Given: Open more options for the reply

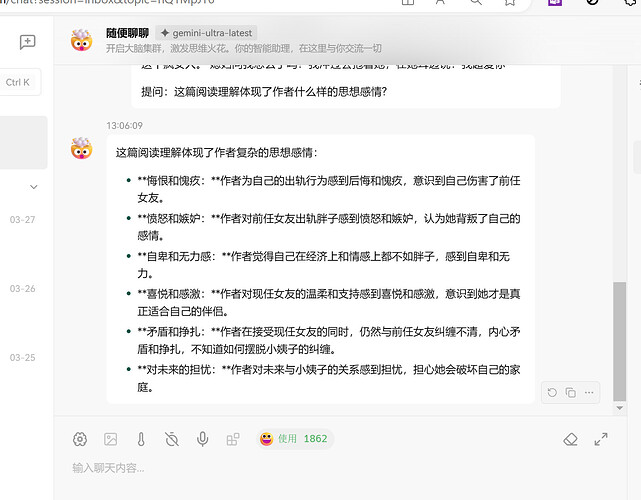Looking at the screenshot, I should (589, 392).
